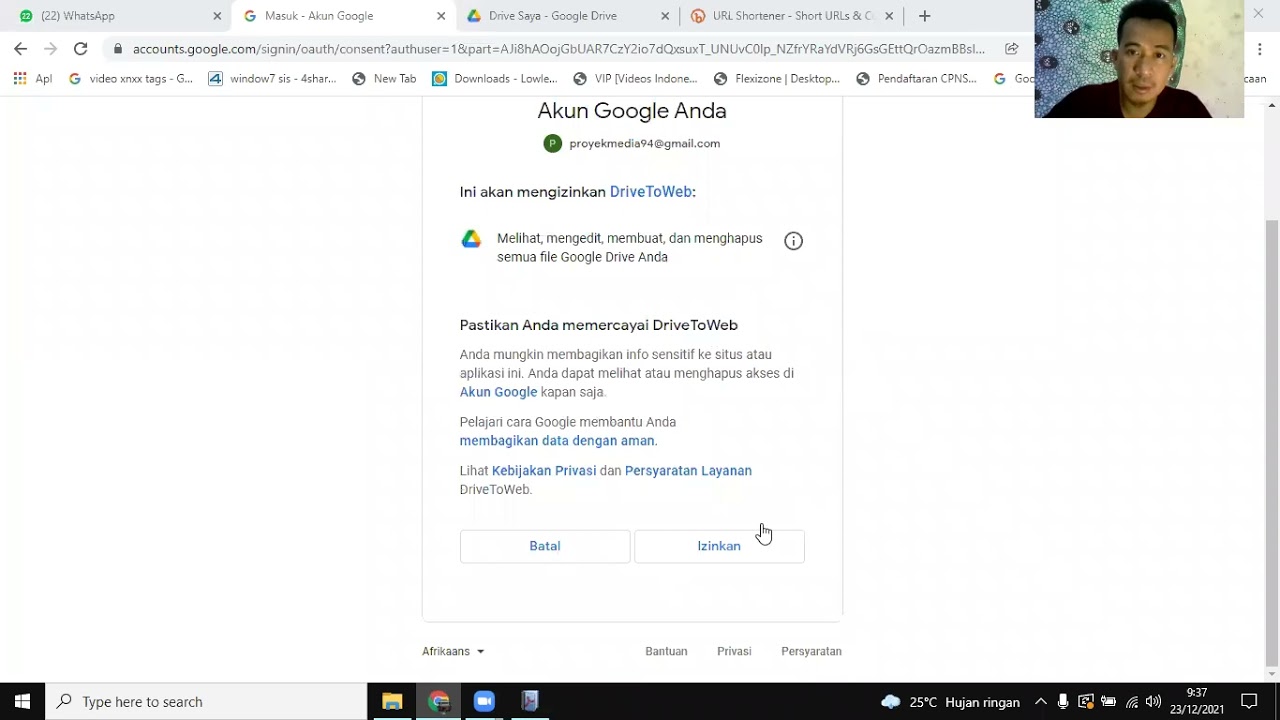
Task: Open the New Tab bookmark
Action: (x=384, y=79)
